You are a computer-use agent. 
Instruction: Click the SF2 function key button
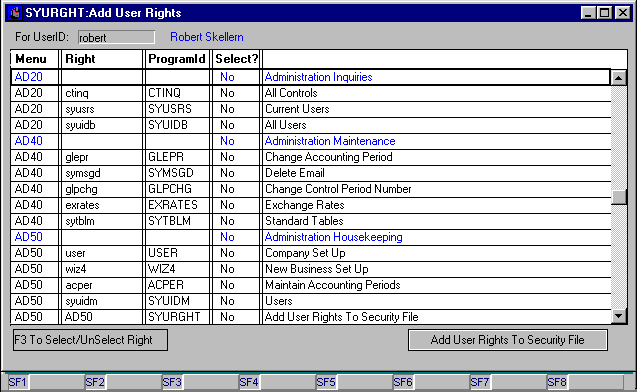click(94, 382)
